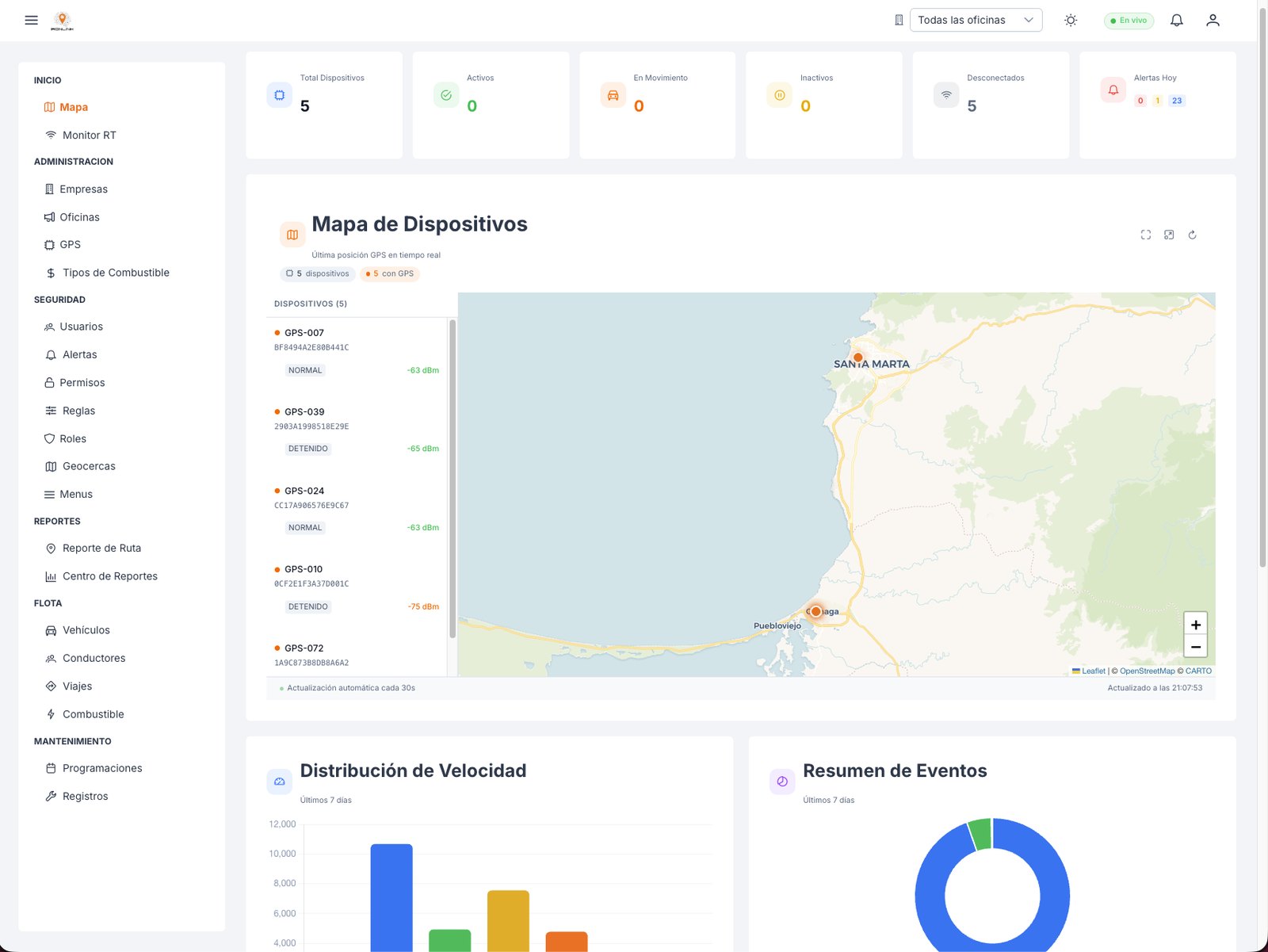Click the Geocercas map icon

click(51, 467)
